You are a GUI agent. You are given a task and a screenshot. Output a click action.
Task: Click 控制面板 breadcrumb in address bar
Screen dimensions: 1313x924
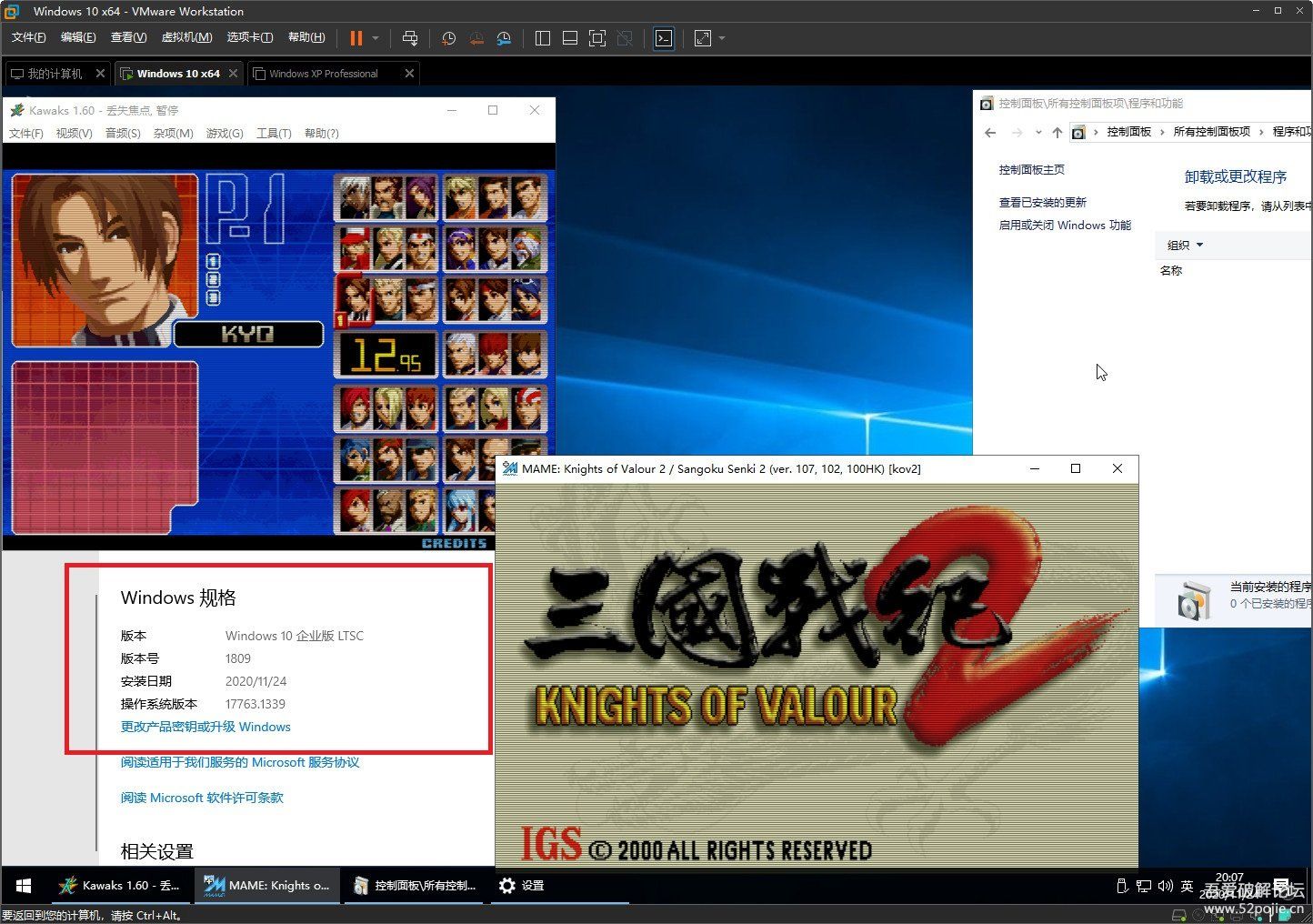pyautogui.click(x=1129, y=132)
